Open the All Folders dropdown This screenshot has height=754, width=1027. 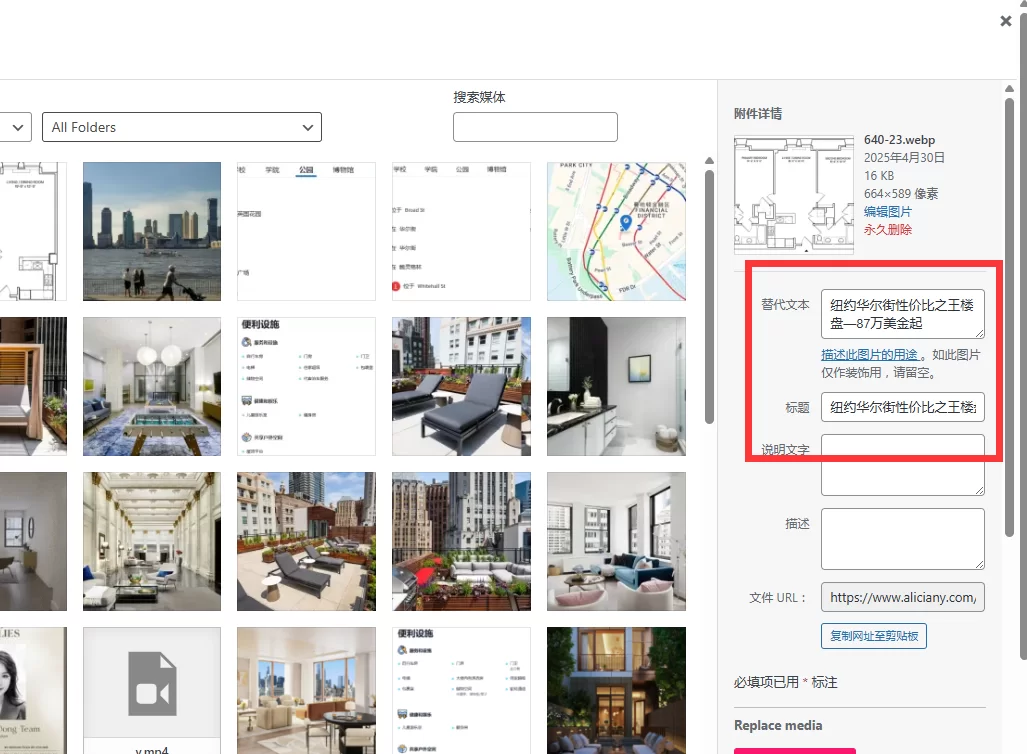(x=182, y=127)
